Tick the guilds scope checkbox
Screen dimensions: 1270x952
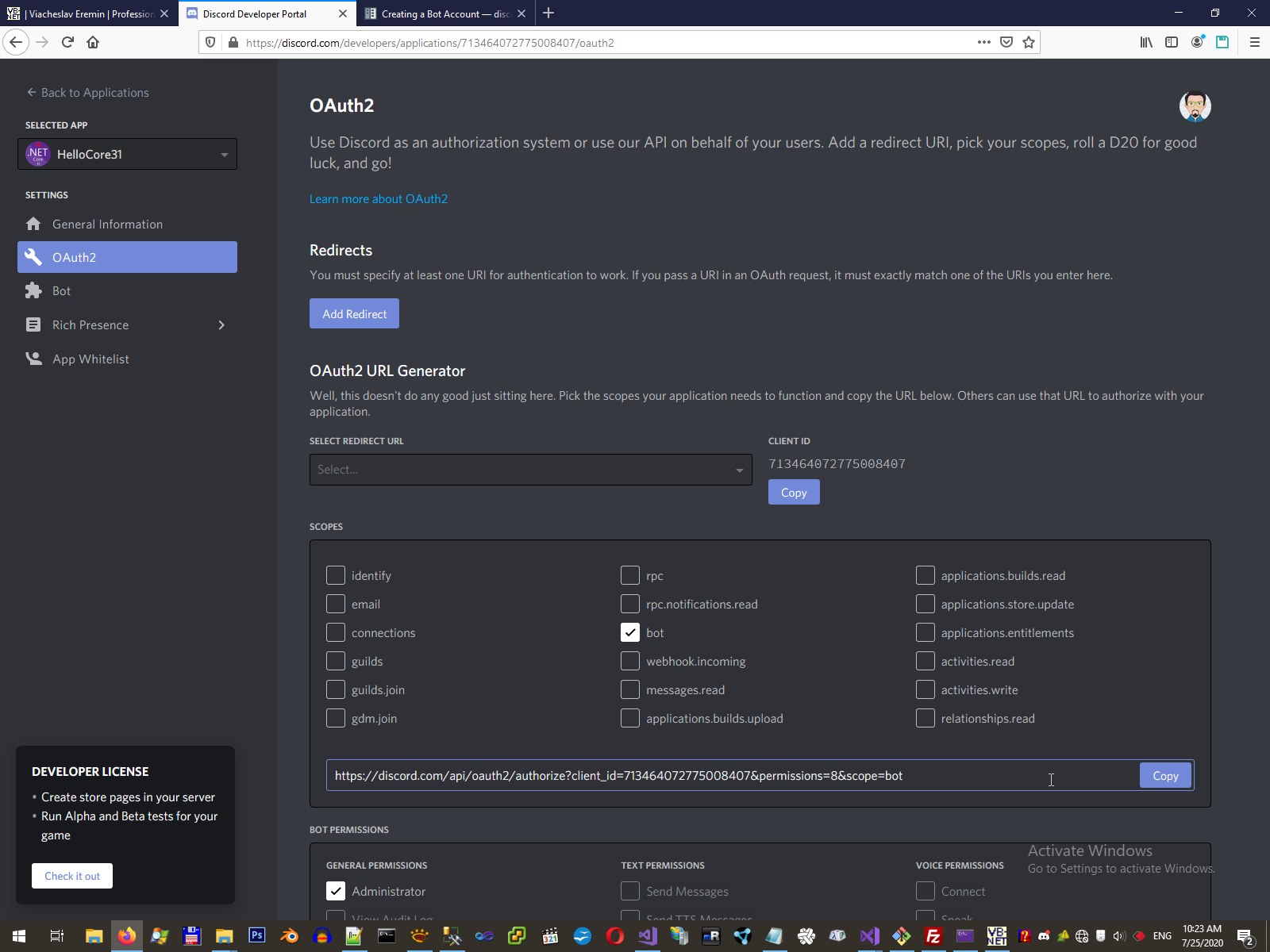click(x=336, y=661)
